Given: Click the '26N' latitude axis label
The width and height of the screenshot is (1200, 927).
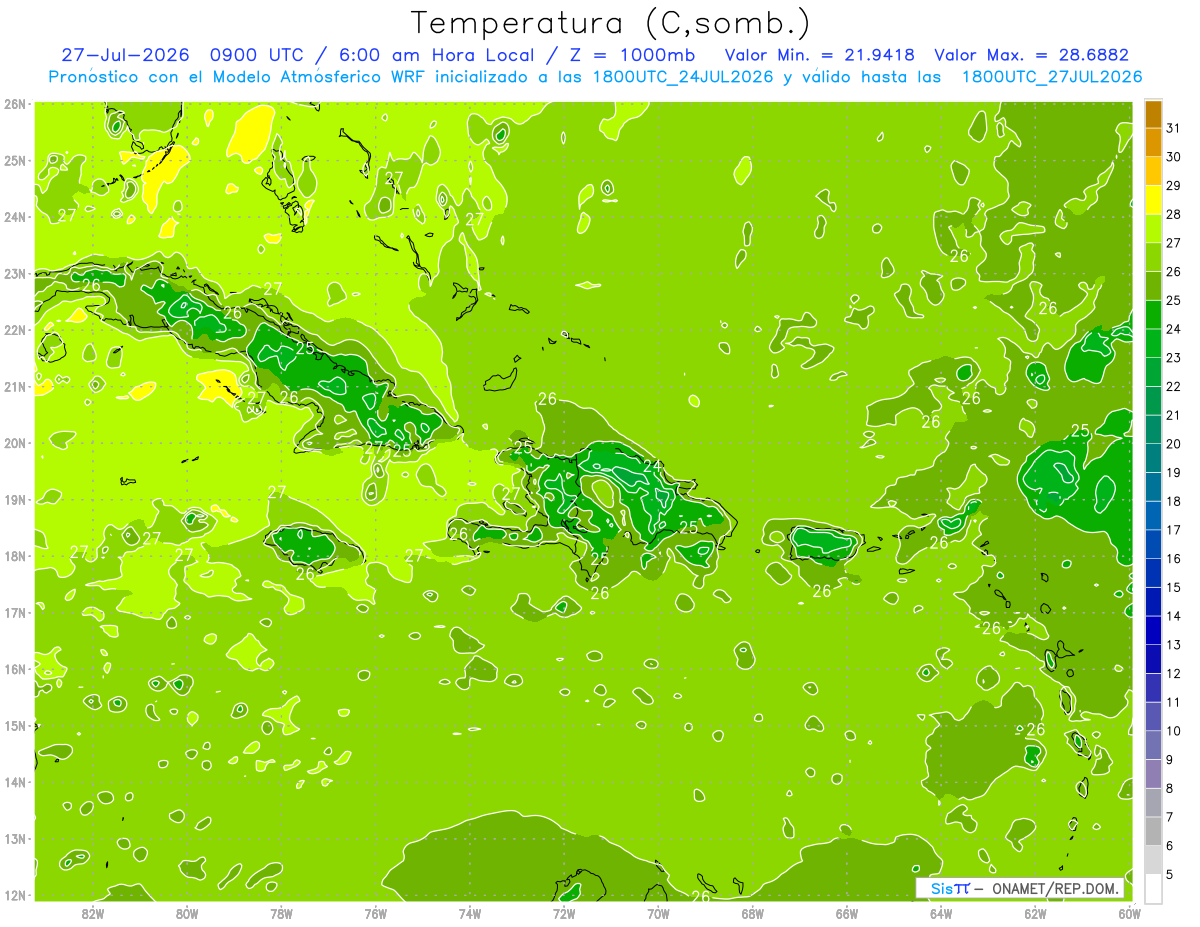Looking at the screenshot, I should (14, 104).
